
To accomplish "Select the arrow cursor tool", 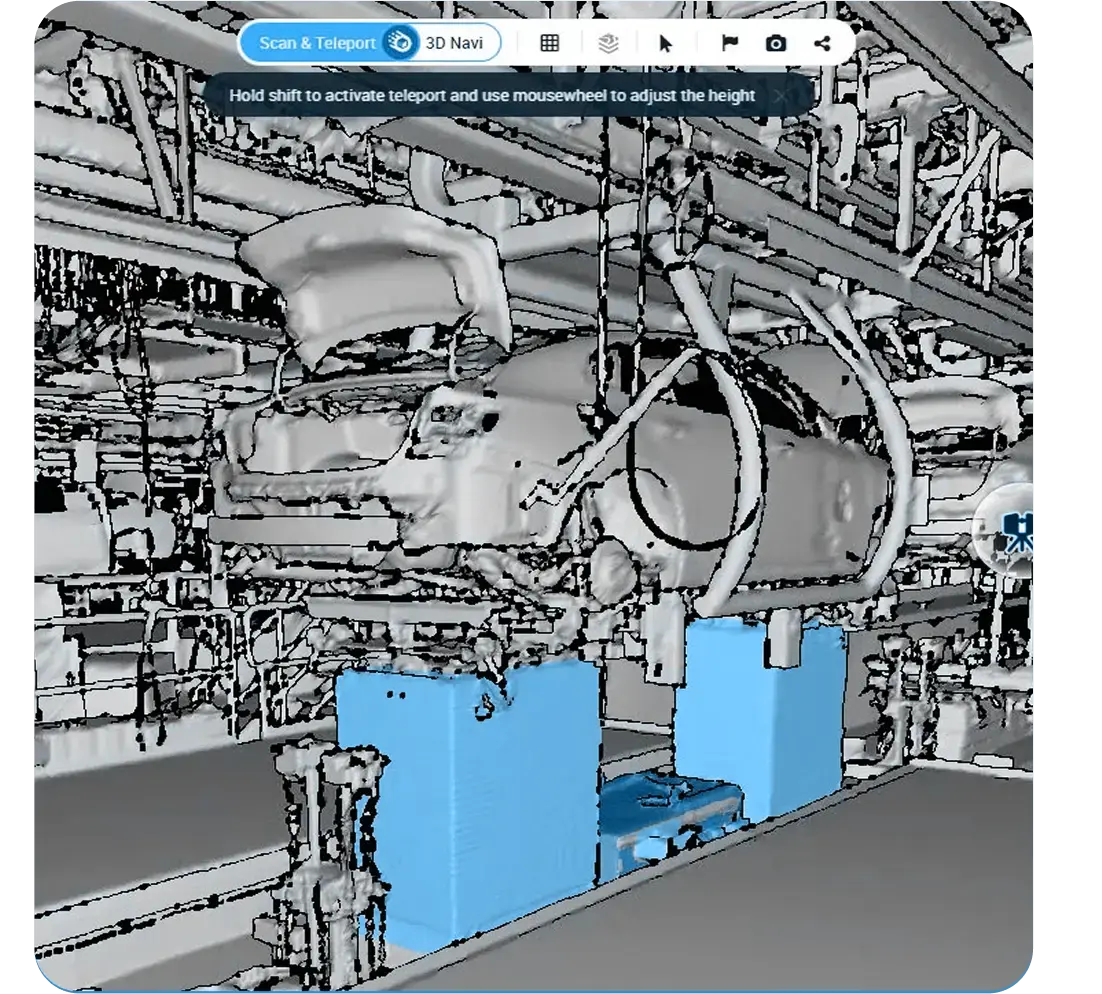I will [666, 43].
